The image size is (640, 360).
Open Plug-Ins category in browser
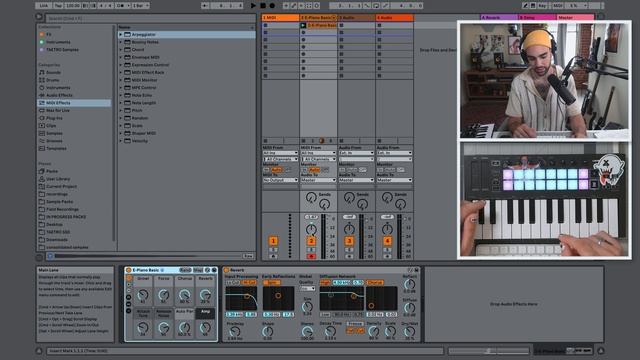coord(54,118)
